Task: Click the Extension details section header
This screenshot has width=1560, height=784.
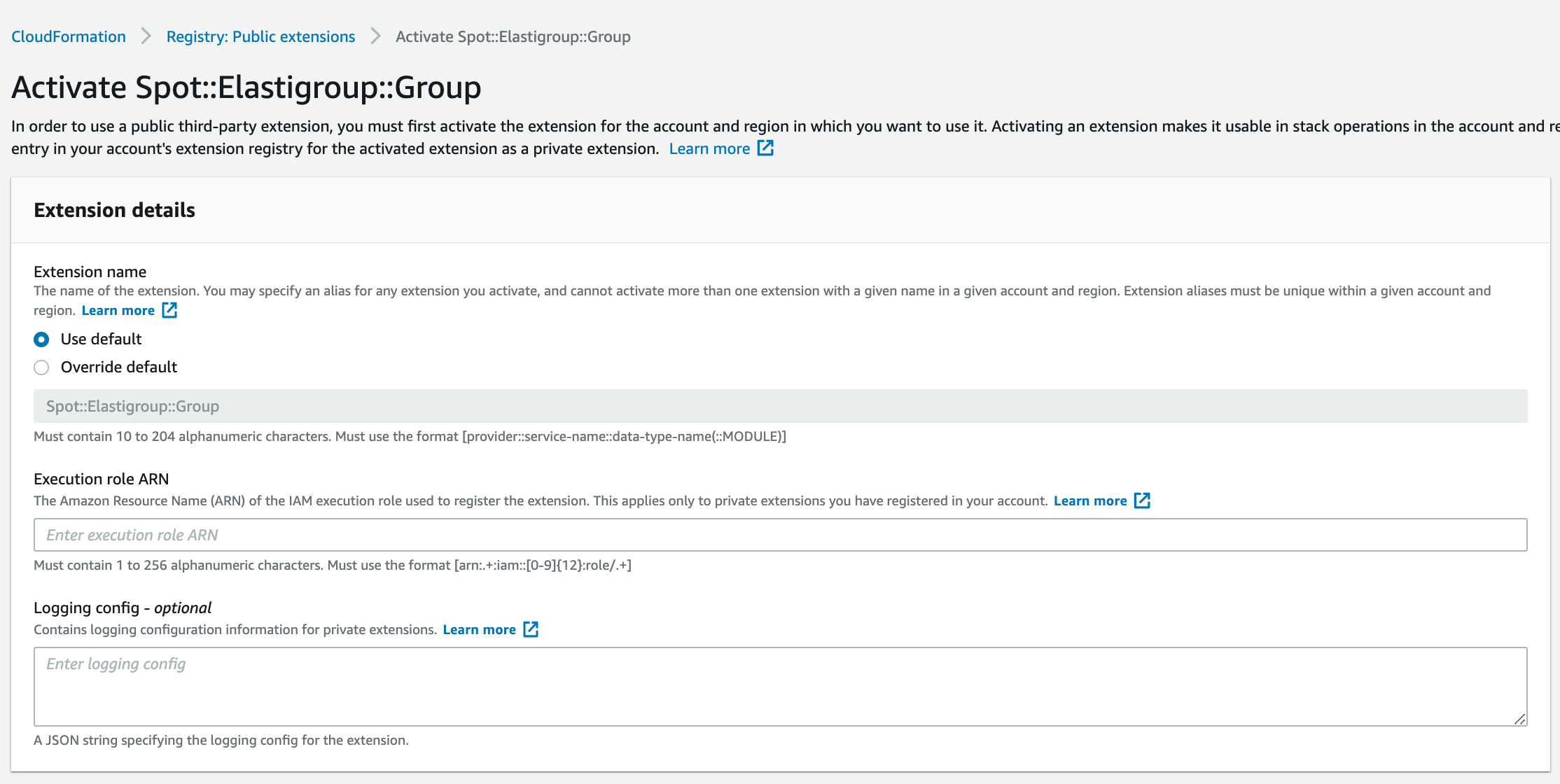Action: coord(115,210)
